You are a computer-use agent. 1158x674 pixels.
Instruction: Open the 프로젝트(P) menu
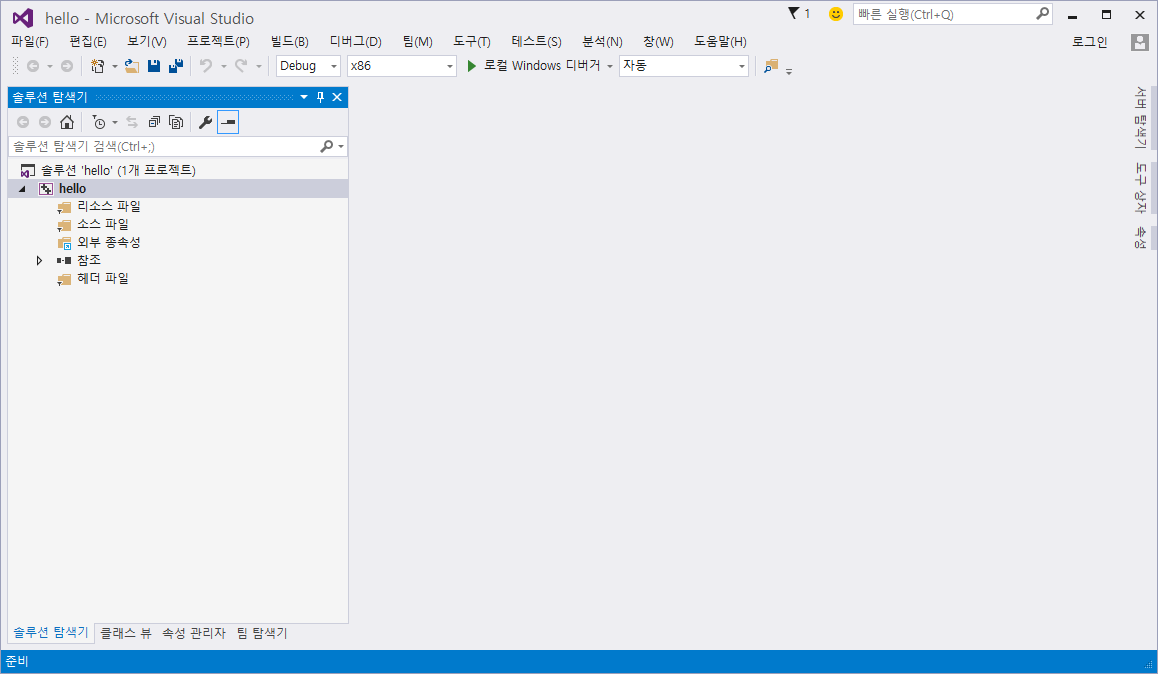tap(219, 41)
